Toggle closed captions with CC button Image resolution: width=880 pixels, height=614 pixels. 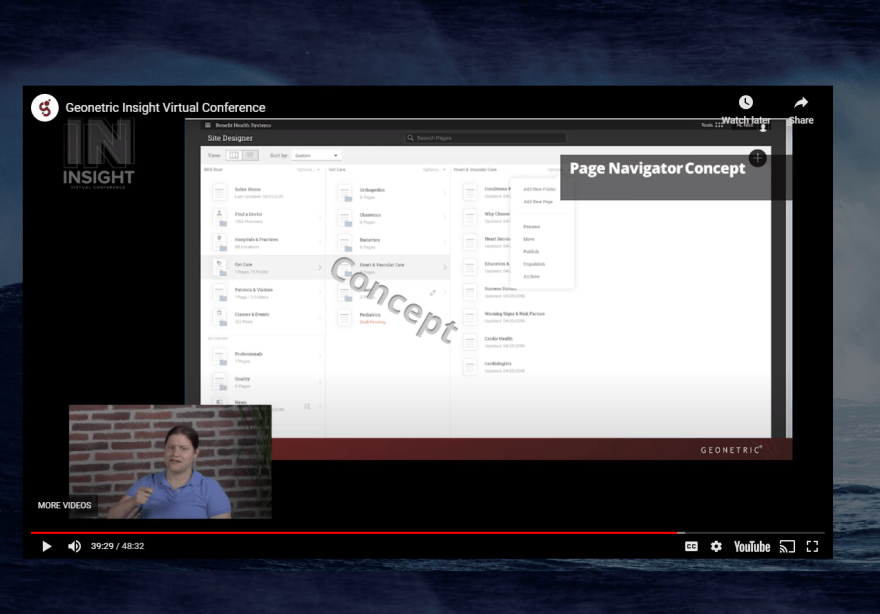click(x=691, y=546)
